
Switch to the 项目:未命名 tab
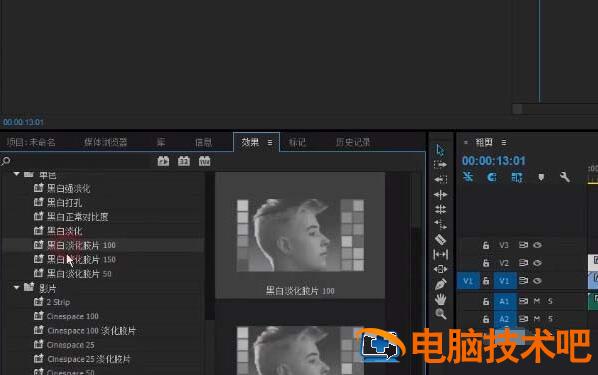coord(31,142)
